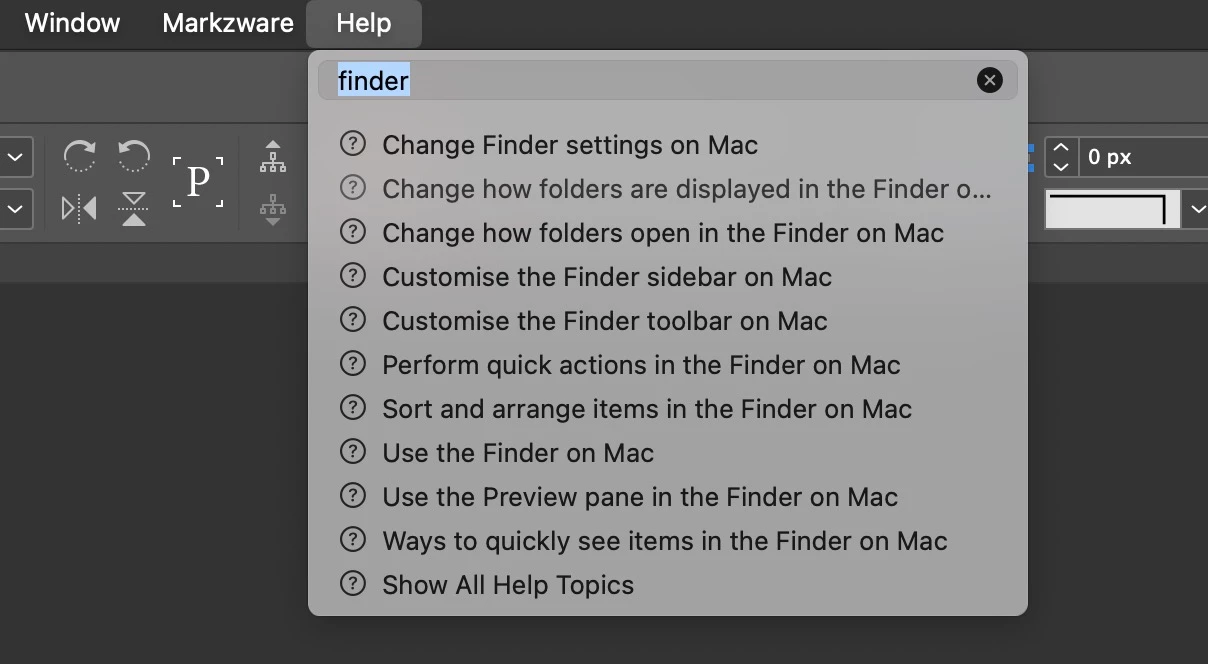Open the Markzware menu
This screenshot has height=664, width=1208.
pos(228,23)
